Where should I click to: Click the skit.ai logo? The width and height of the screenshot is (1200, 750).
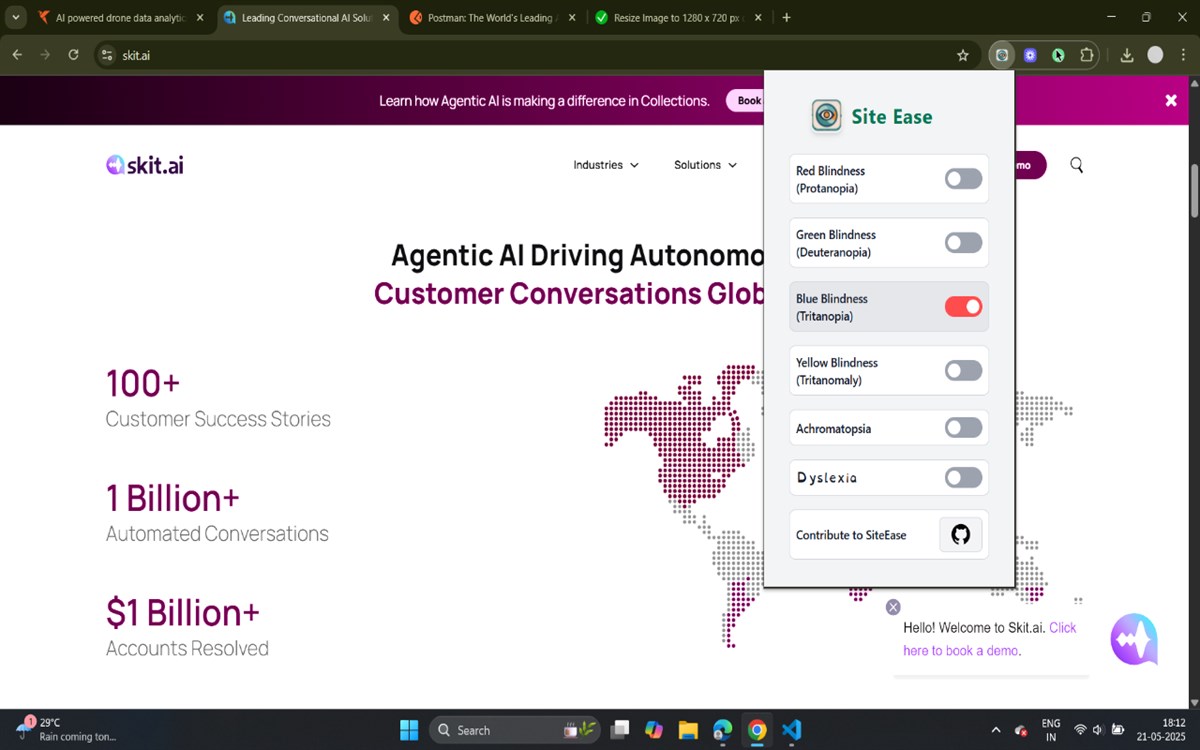pos(145,165)
